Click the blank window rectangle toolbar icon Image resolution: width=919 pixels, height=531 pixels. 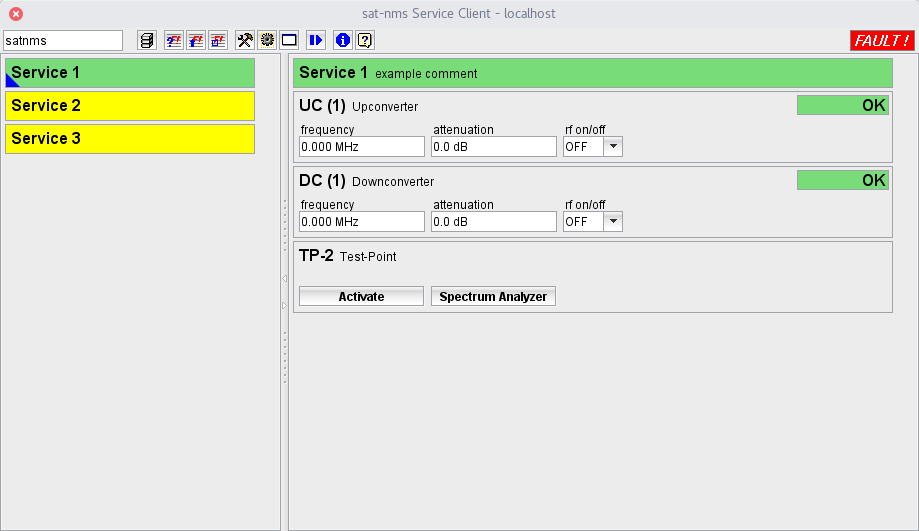click(289, 40)
